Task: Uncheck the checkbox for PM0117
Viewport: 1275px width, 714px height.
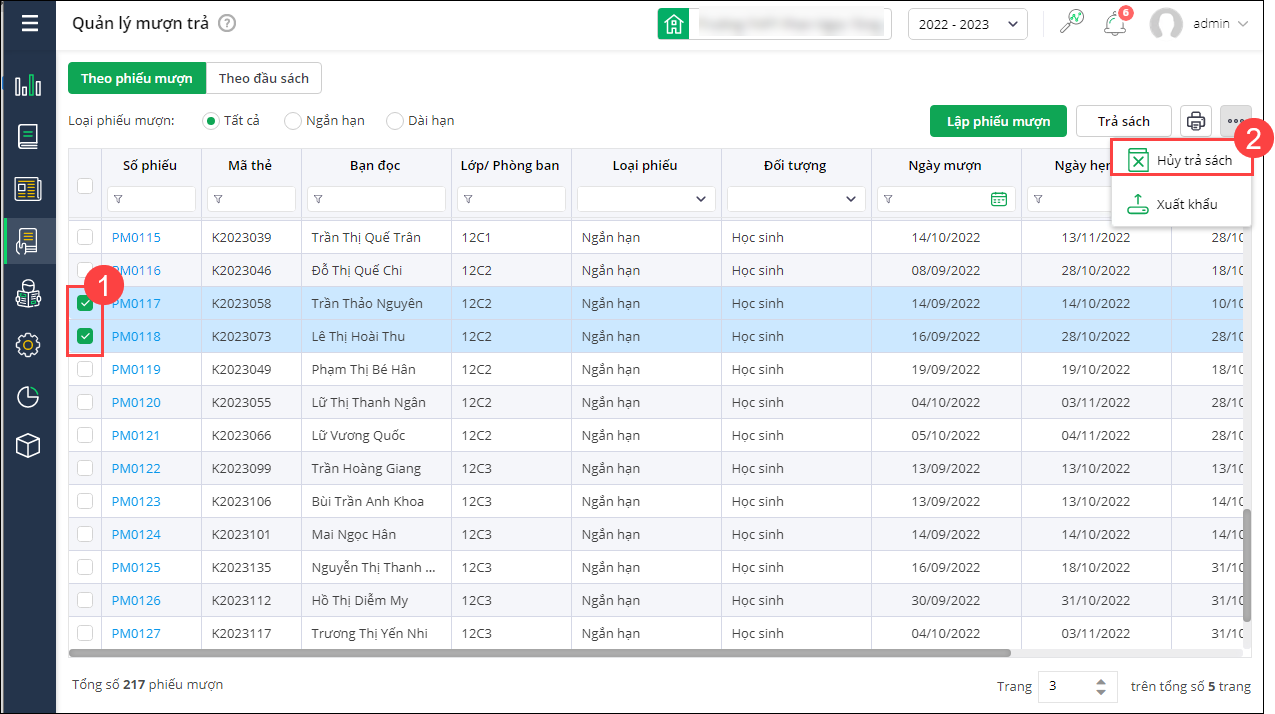Action: point(86,304)
